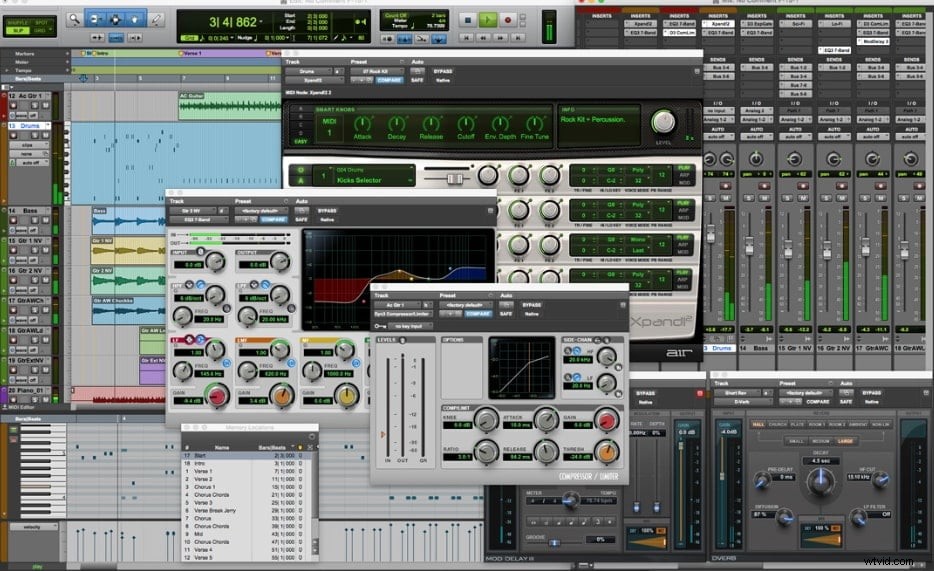
Task: Record-arm the Ac Gtr 1 track
Action: pyautogui.click(x=13, y=105)
